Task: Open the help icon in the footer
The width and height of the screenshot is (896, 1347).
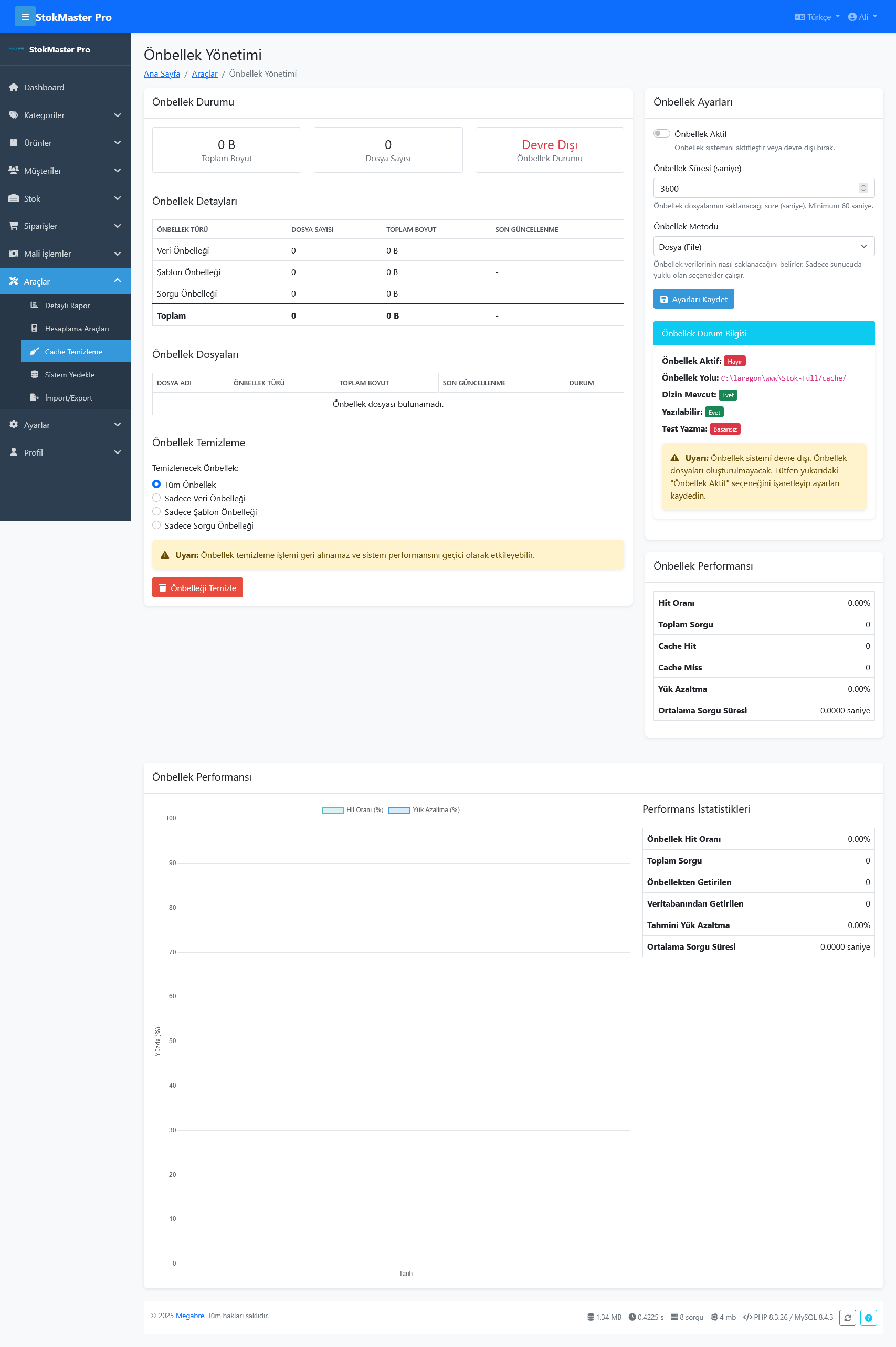Action: pyautogui.click(x=869, y=1317)
